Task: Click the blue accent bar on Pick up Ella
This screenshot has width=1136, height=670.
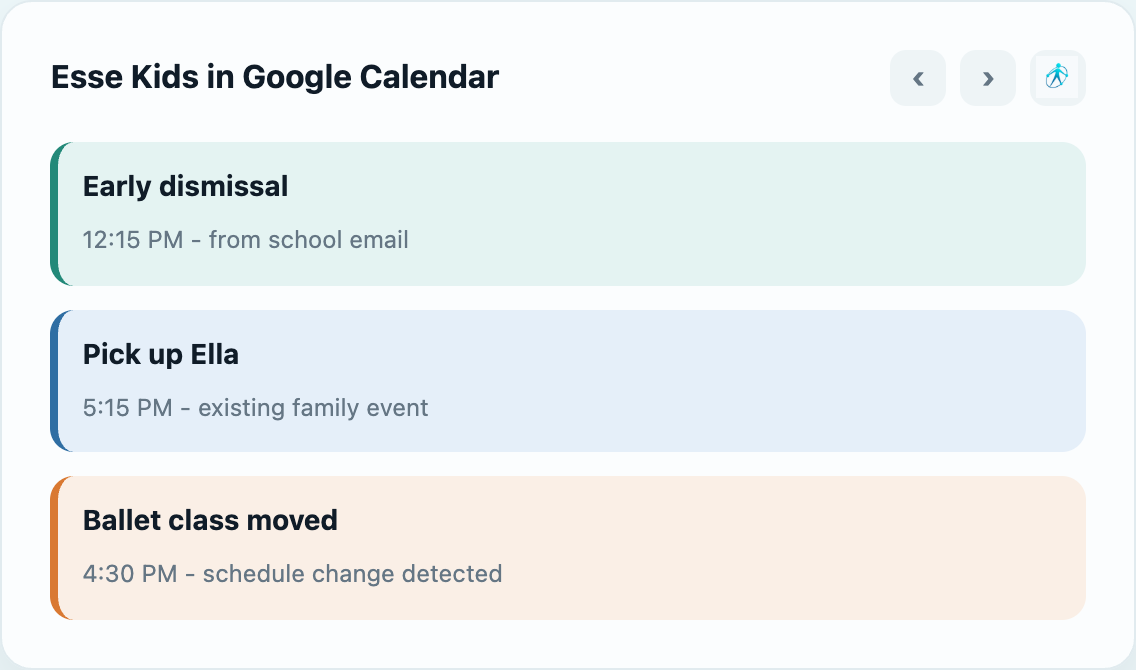Action: coord(54,381)
